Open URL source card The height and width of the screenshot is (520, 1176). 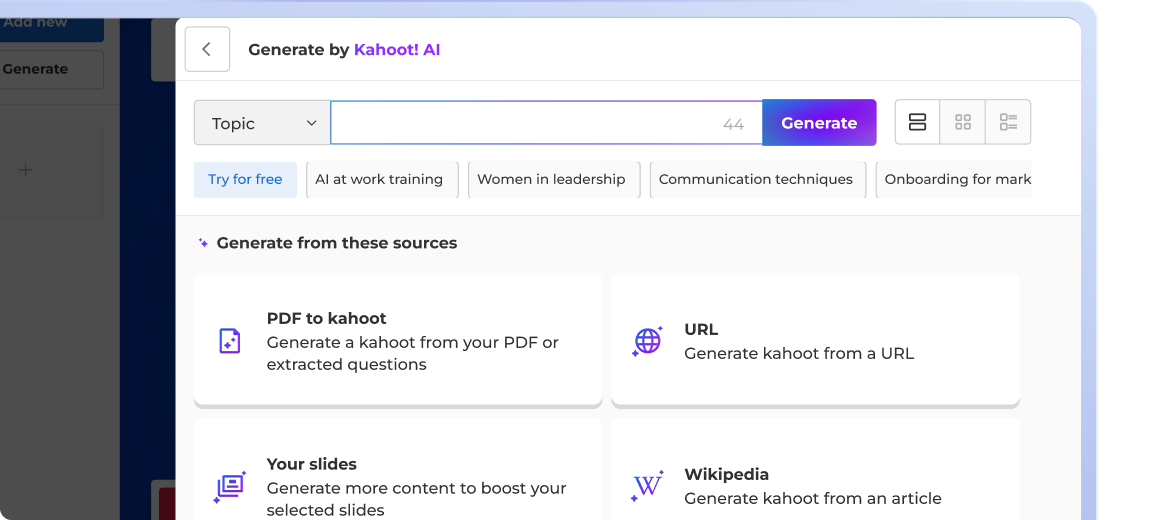point(815,340)
